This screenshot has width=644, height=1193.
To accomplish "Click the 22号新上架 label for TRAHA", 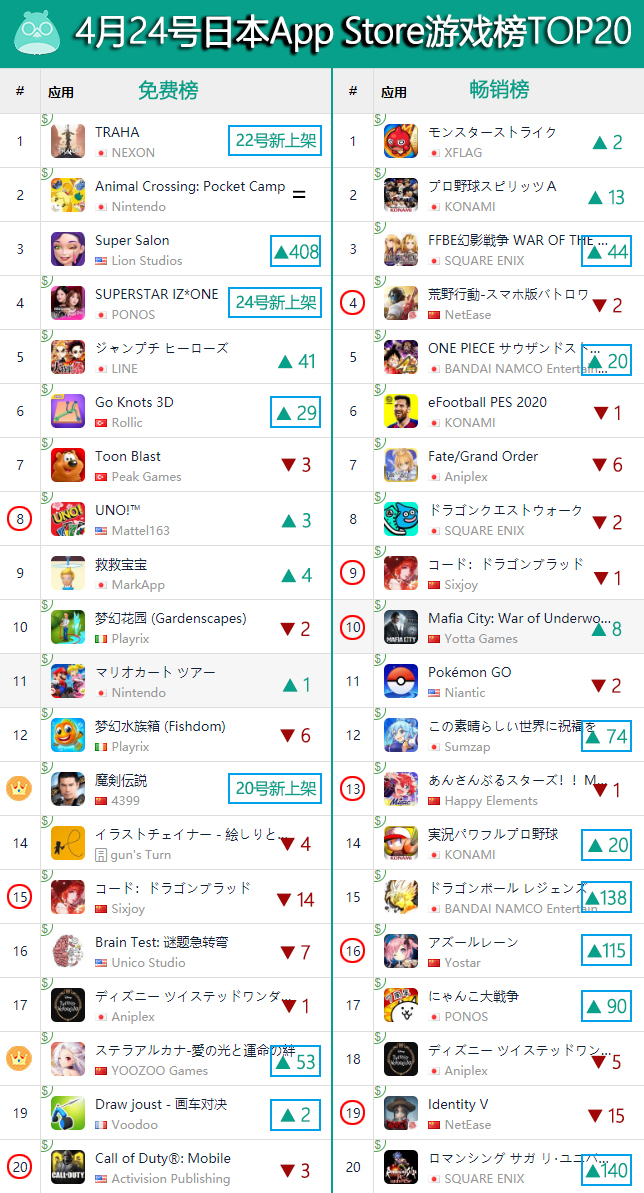I will [x=275, y=141].
